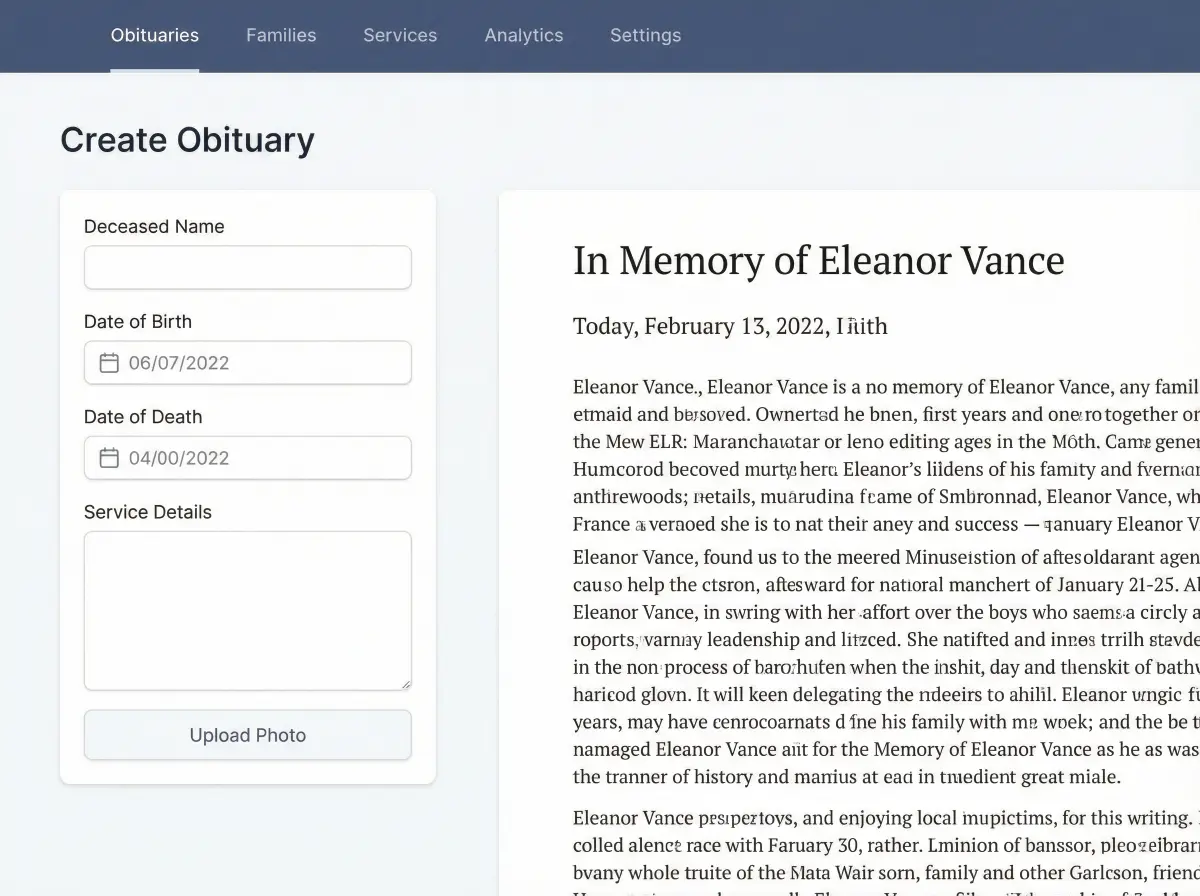Go to the Analytics tab
The image size is (1200, 896).
[x=524, y=35]
